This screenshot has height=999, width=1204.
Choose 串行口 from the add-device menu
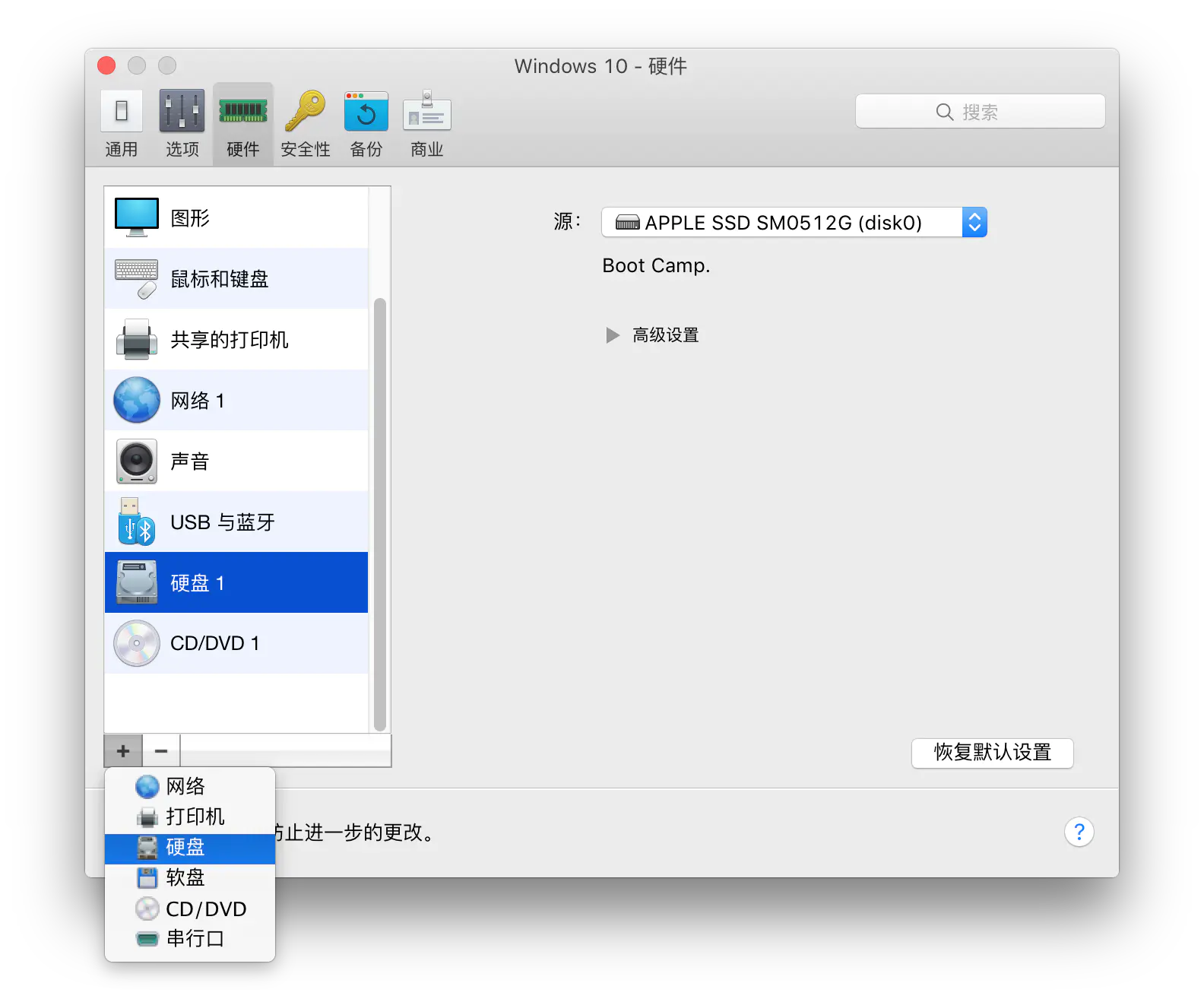(x=190, y=939)
